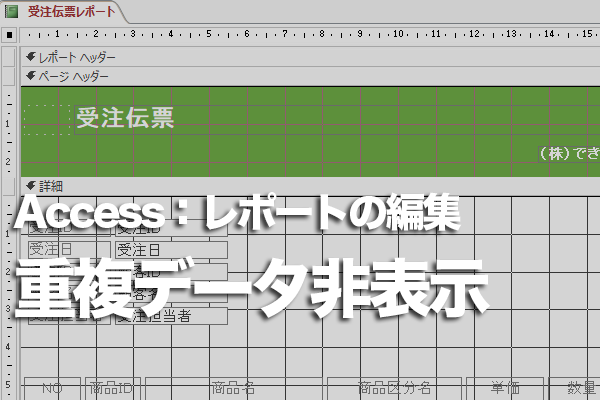Click the green report icon on the tab

(x=11, y=11)
